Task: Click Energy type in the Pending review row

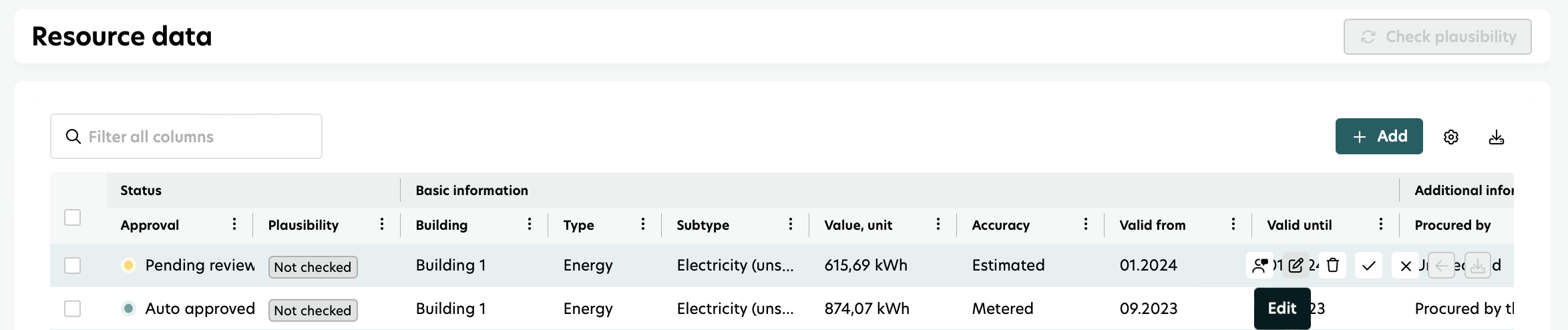Action: click(588, 265)
